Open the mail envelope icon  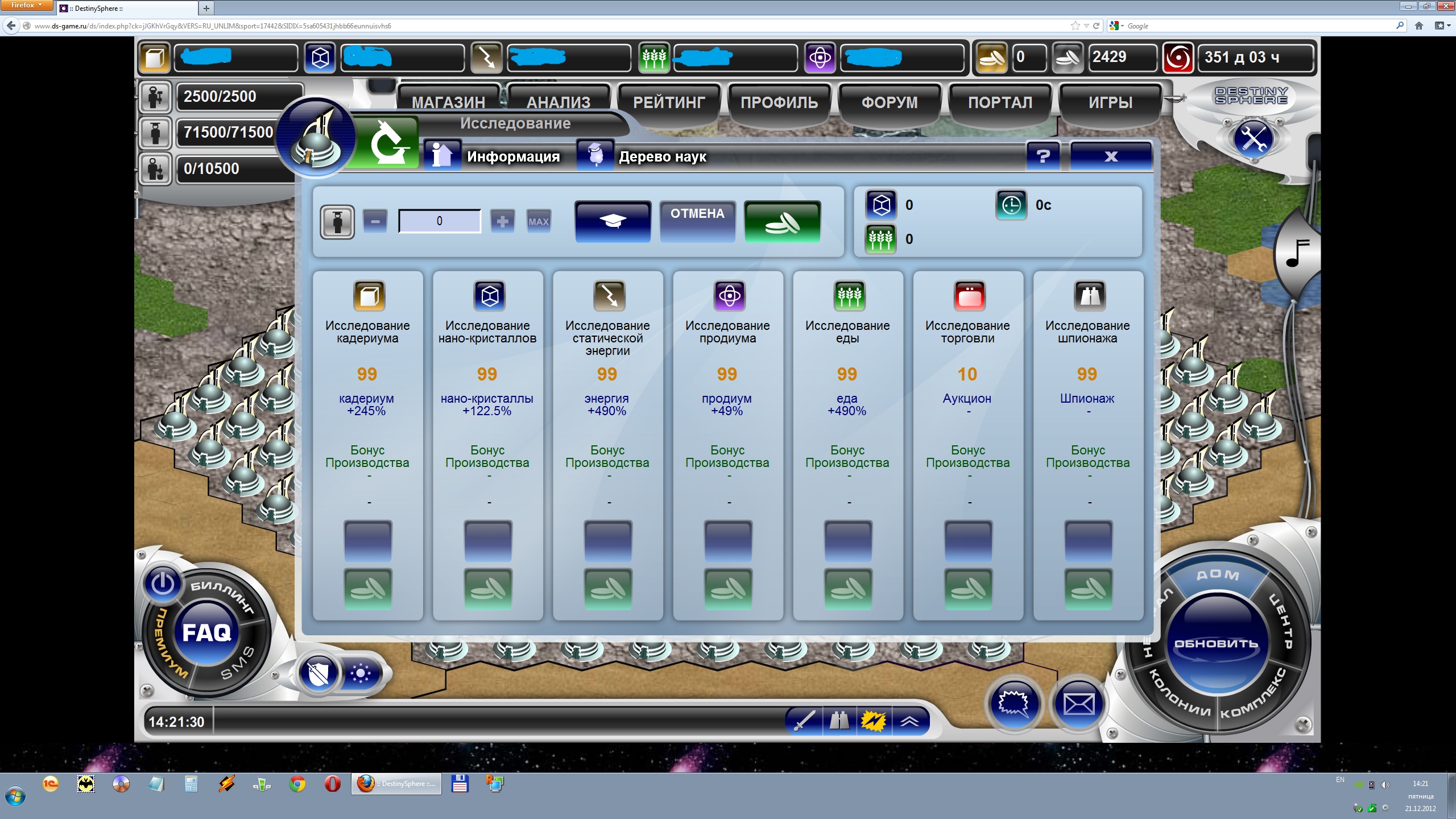point(1078,705)
